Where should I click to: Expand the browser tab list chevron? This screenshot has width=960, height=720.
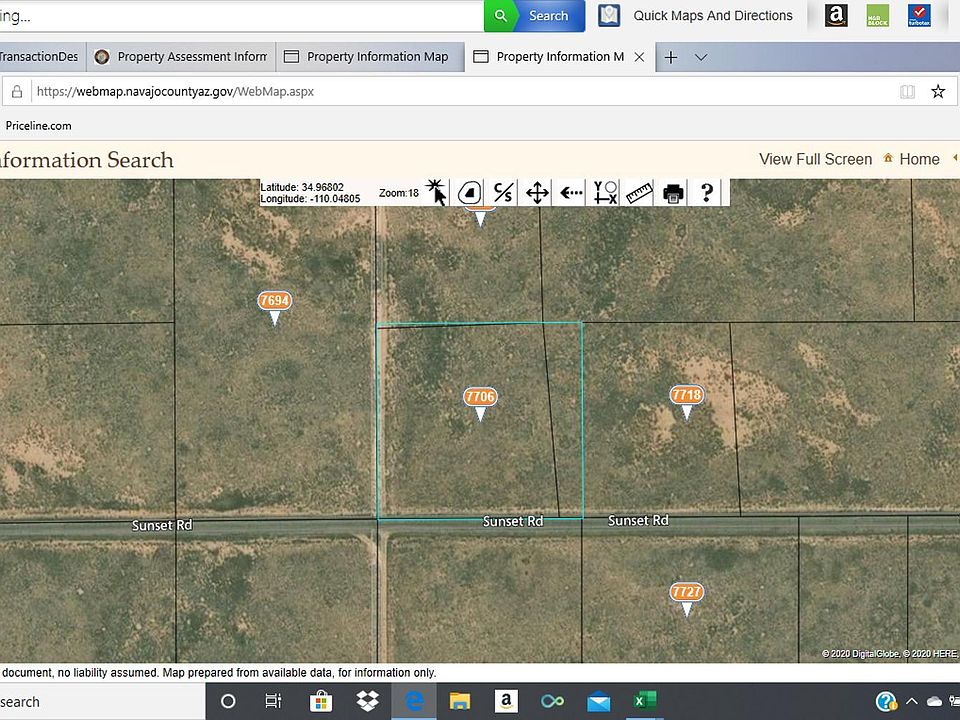(x=701, y=57)
